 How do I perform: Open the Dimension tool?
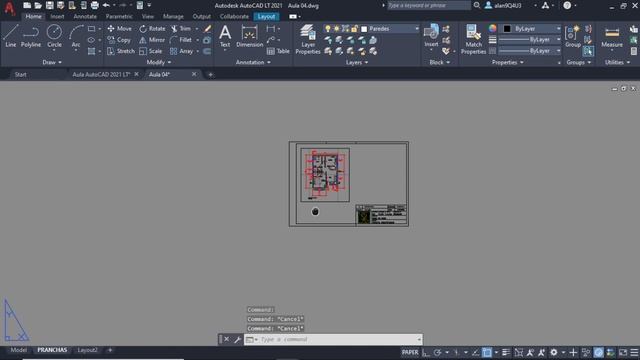[x=249, y=36]
